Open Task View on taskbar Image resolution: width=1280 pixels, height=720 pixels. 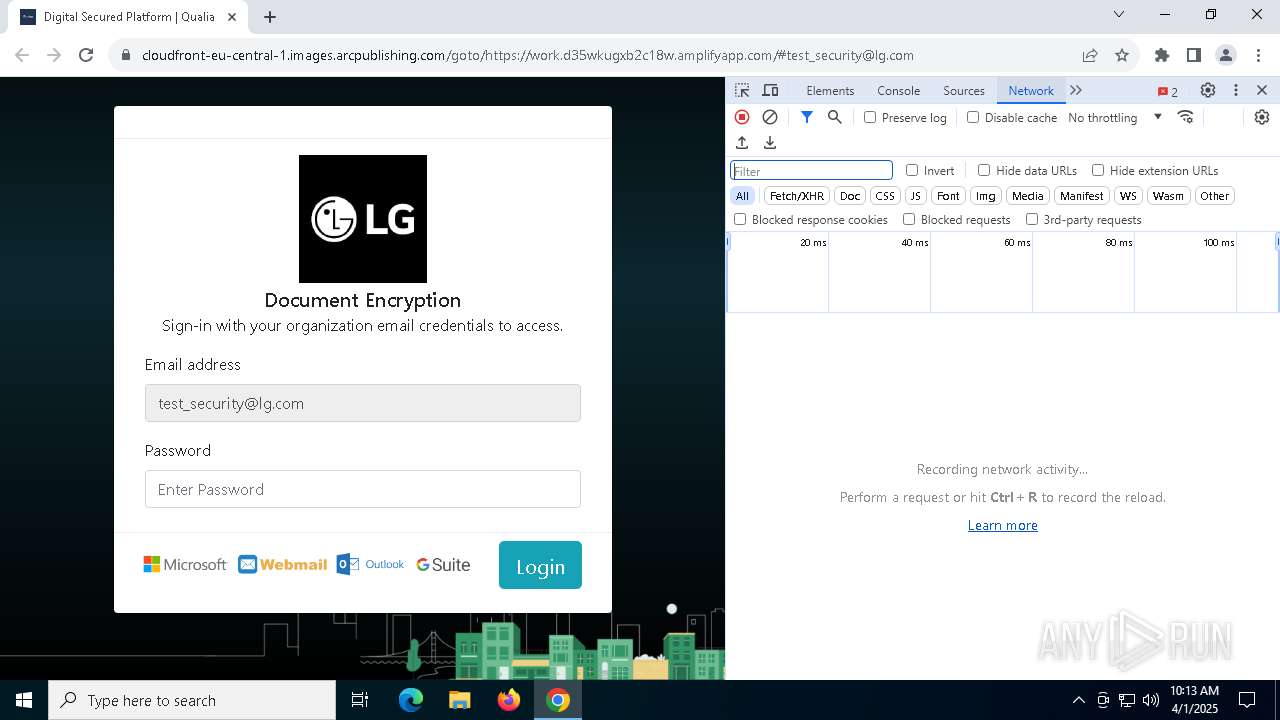pyautogui.click(x=360, y=700)
